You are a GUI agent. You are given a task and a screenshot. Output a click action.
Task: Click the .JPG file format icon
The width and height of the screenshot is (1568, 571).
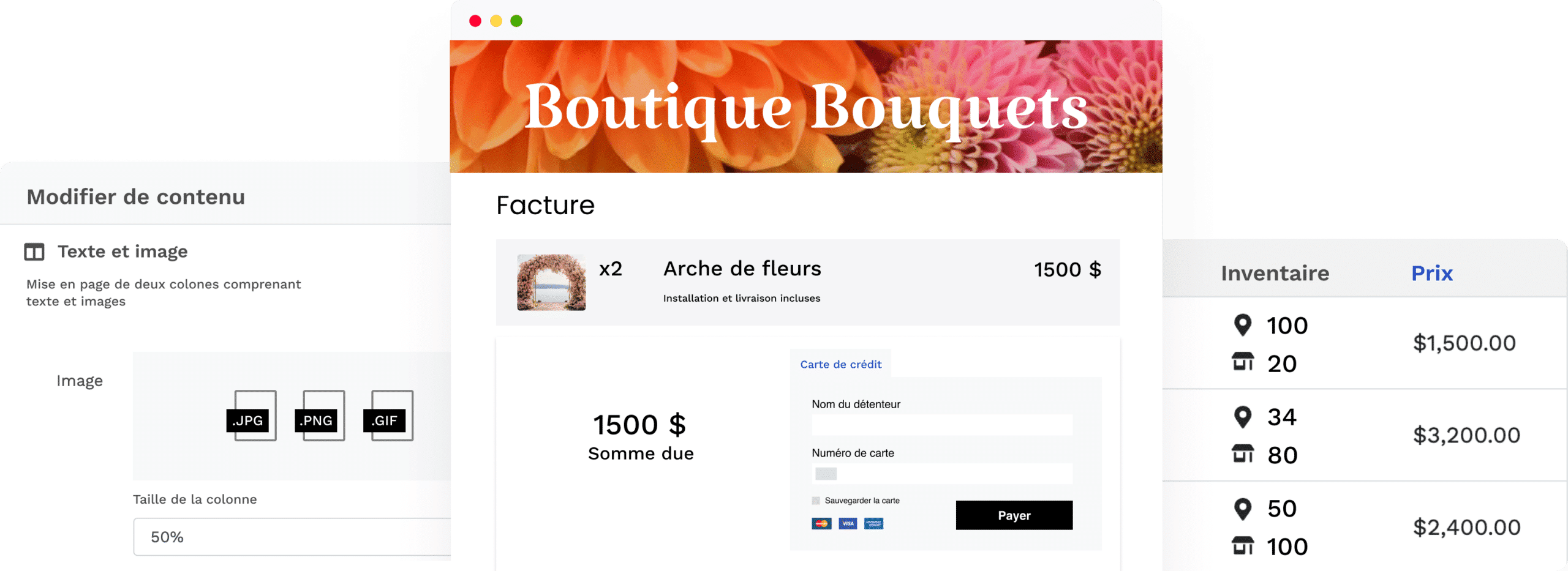click(252, 416)
